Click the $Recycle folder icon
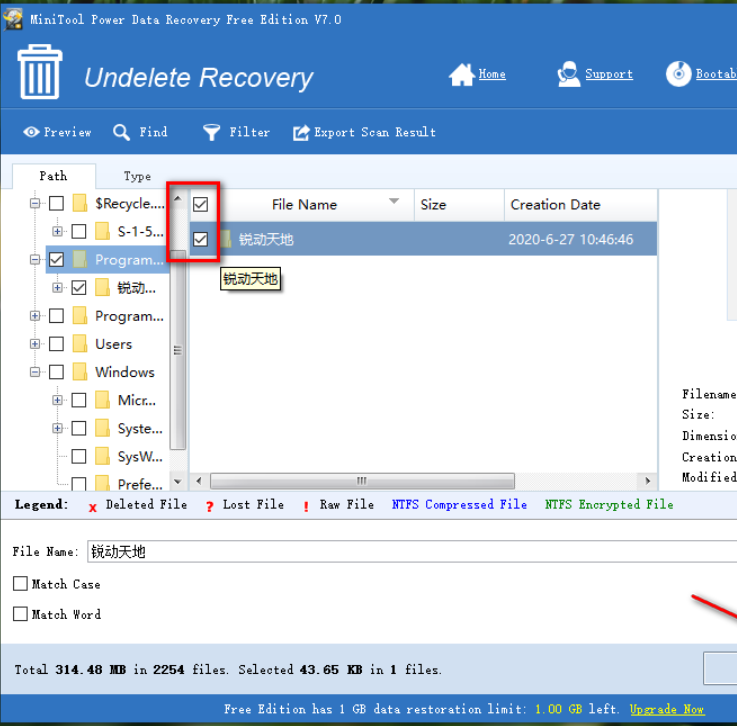737x726 pixels. (x=80, y=203)
